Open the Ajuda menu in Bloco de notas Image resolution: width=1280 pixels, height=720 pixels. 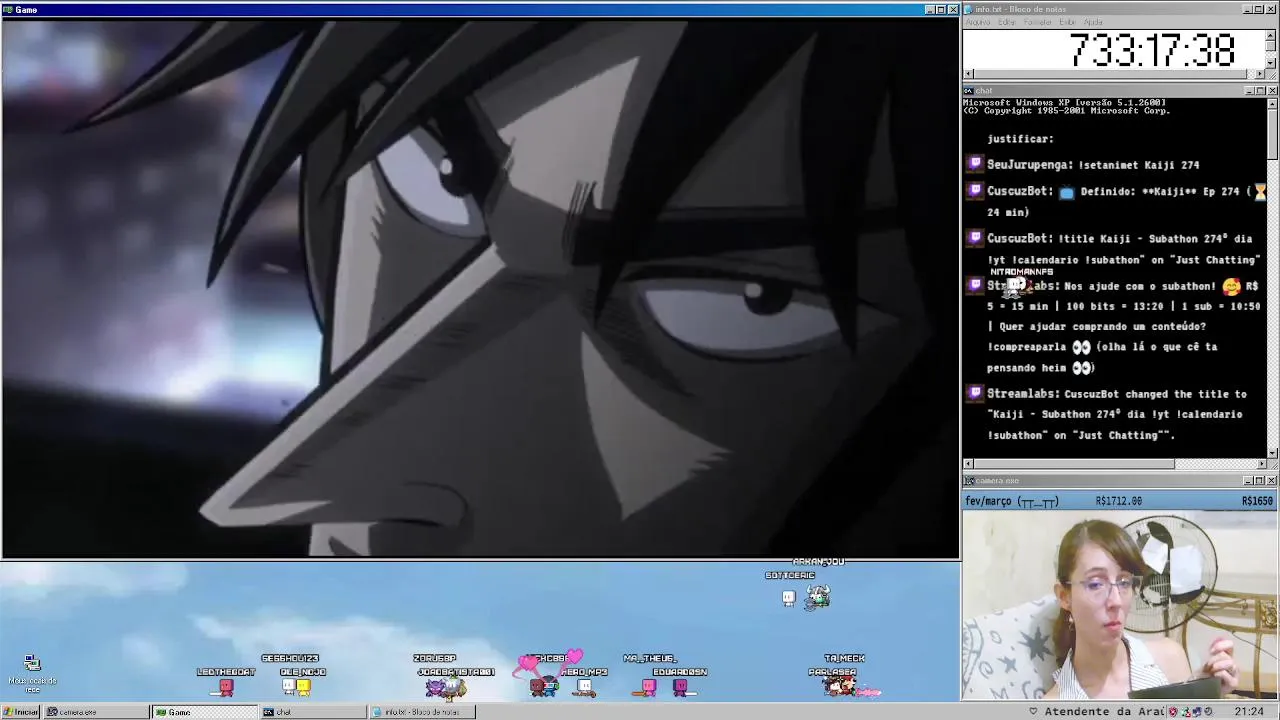click(1093, 22)
